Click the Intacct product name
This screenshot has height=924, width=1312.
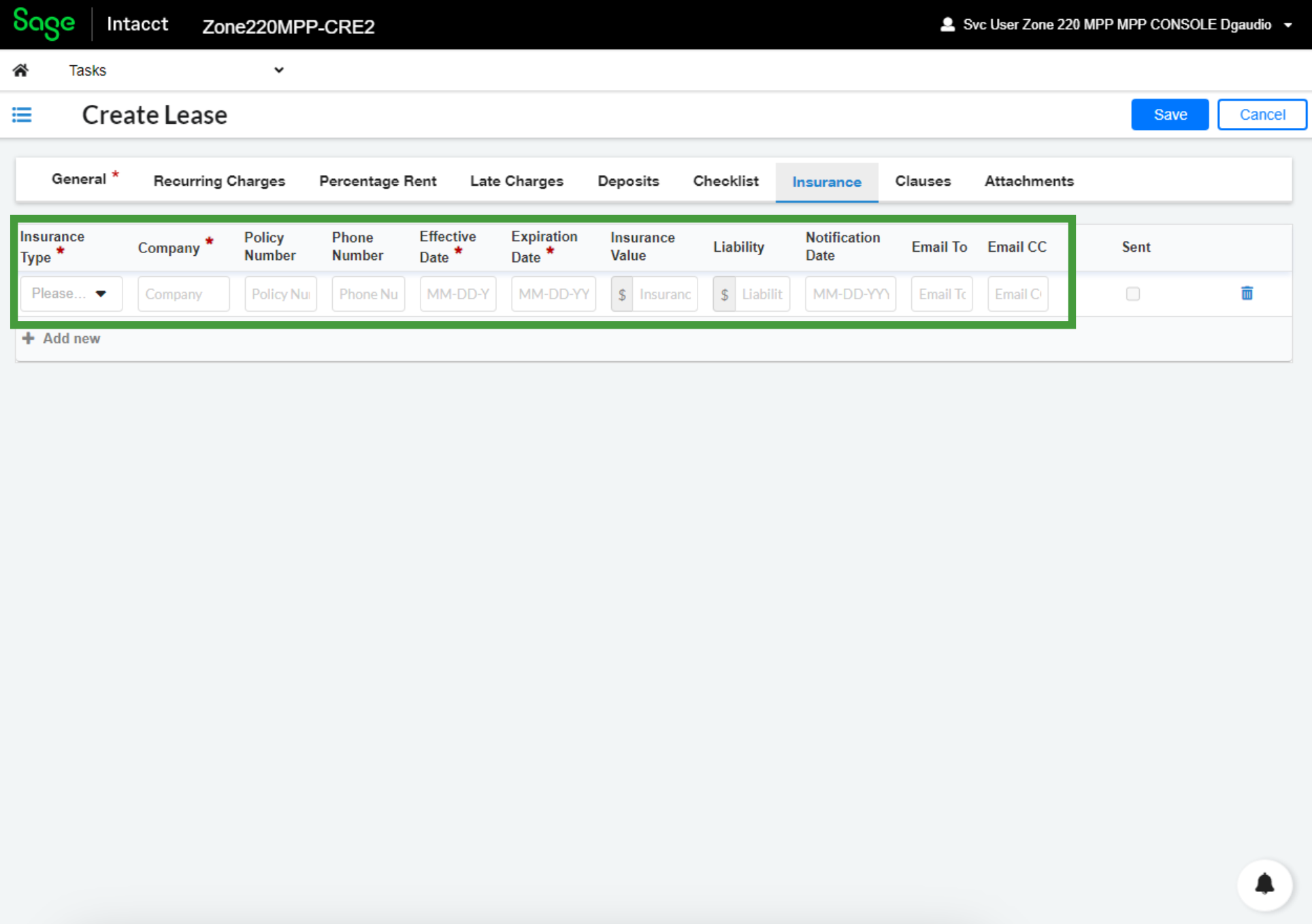137,24
